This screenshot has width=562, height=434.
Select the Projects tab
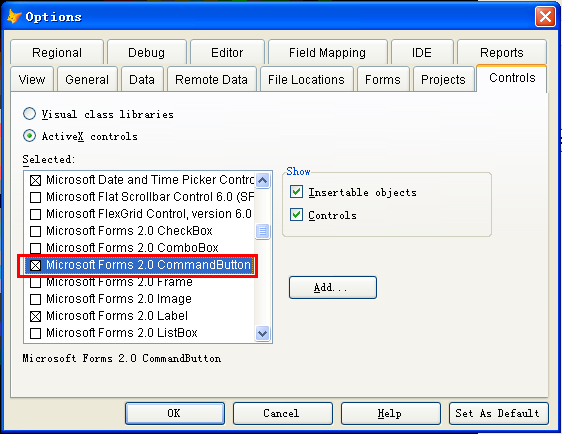point(443,79)
